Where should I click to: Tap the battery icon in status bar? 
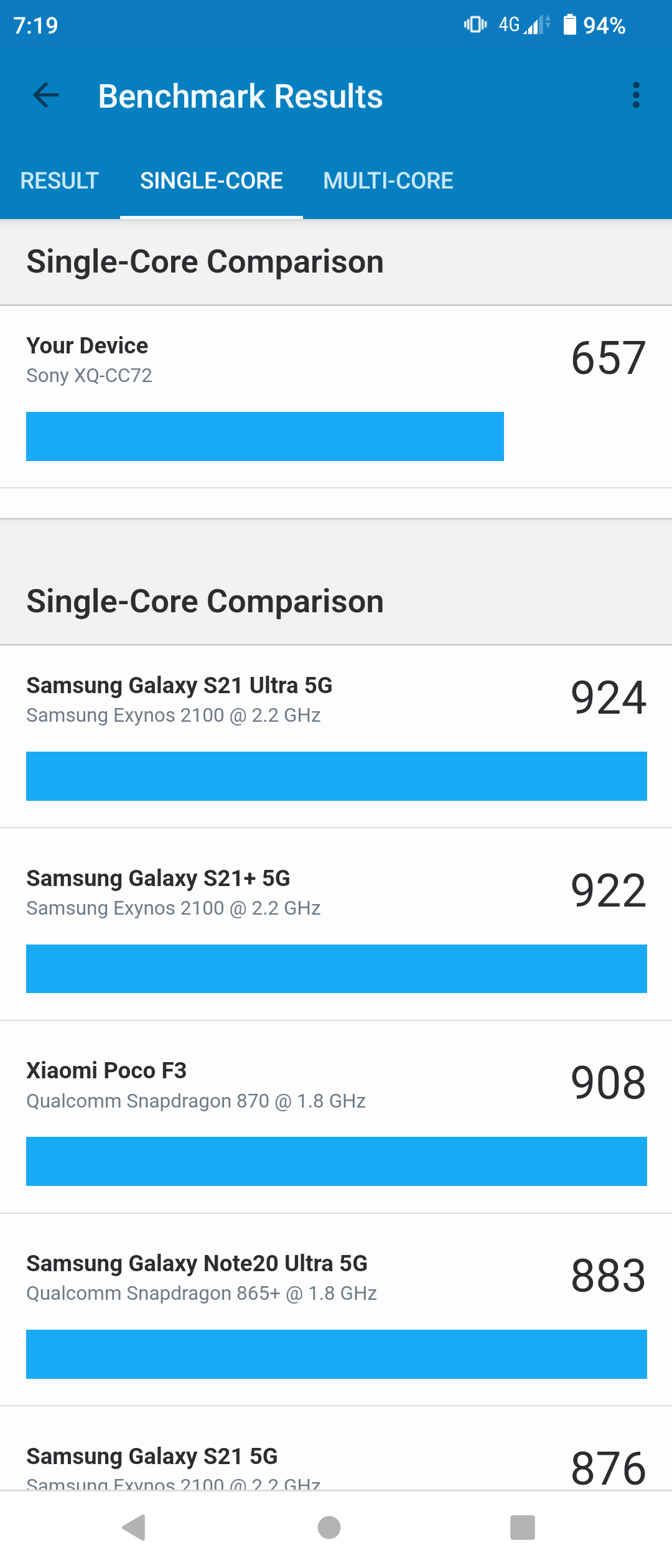(x=569, y=25)
